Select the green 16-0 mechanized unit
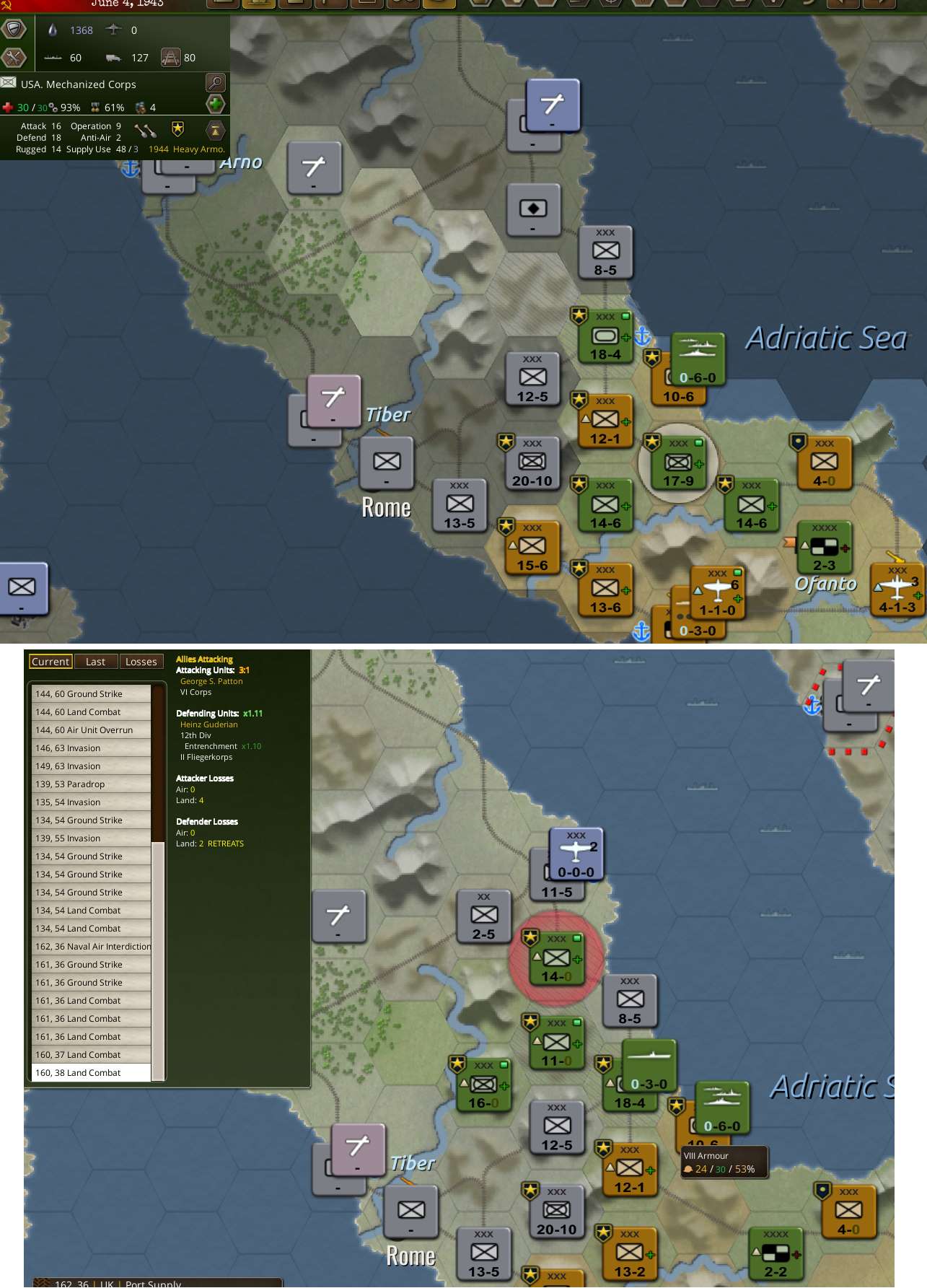The image size is (927, 1288). pyautogui.click(x=483, y=1085)
